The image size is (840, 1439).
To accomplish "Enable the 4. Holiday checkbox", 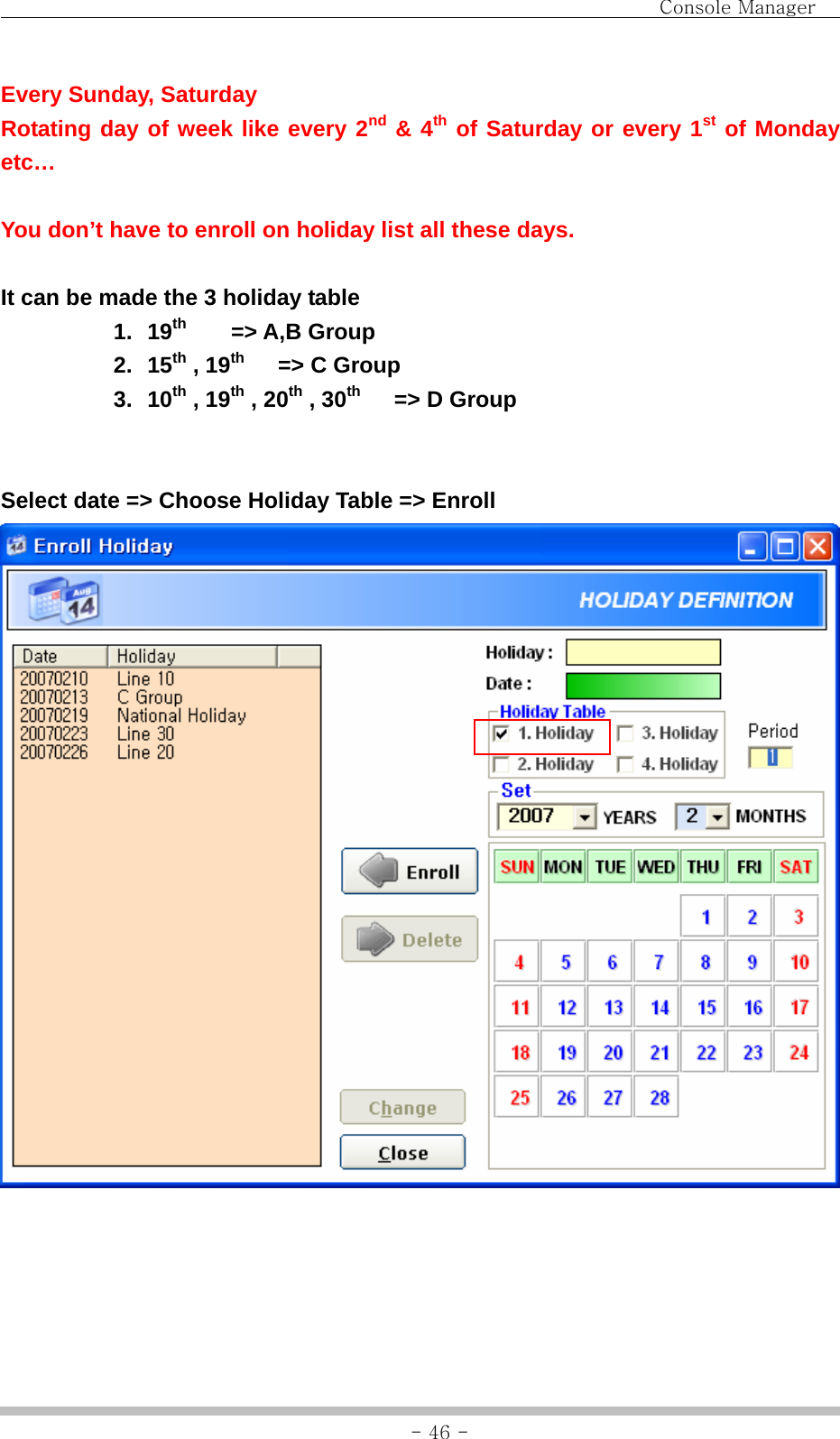I will [625, 765].
